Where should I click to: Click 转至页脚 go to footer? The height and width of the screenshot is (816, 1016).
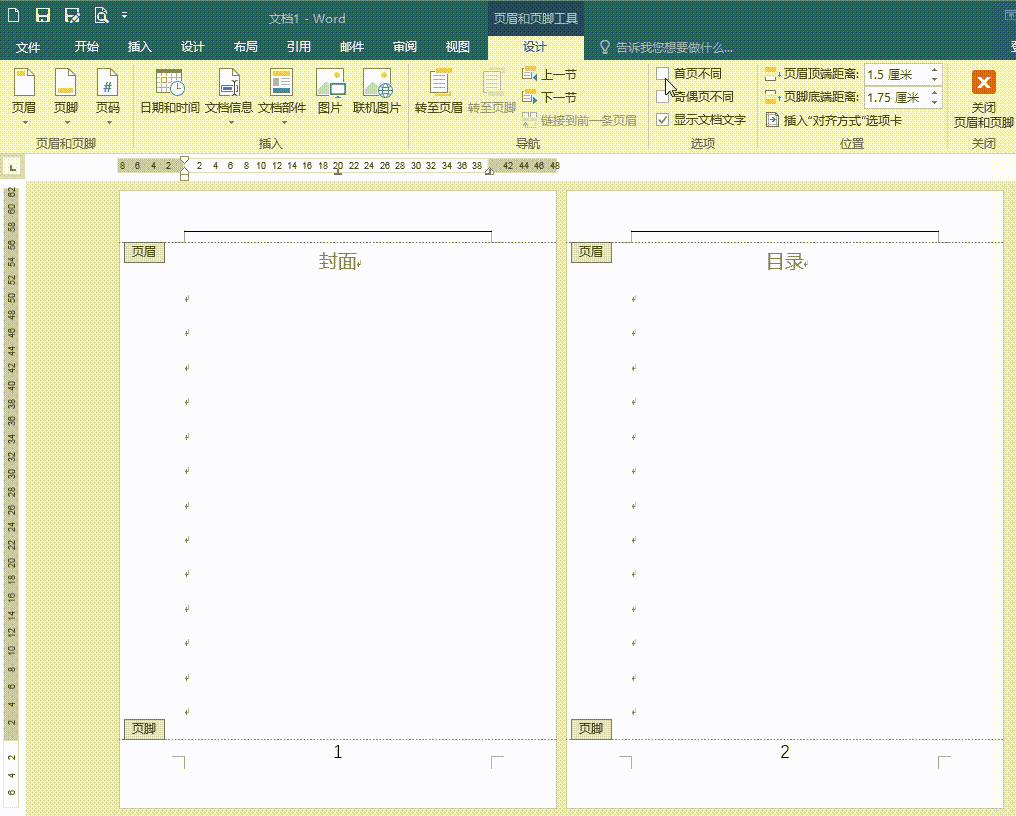coord(492,91)
